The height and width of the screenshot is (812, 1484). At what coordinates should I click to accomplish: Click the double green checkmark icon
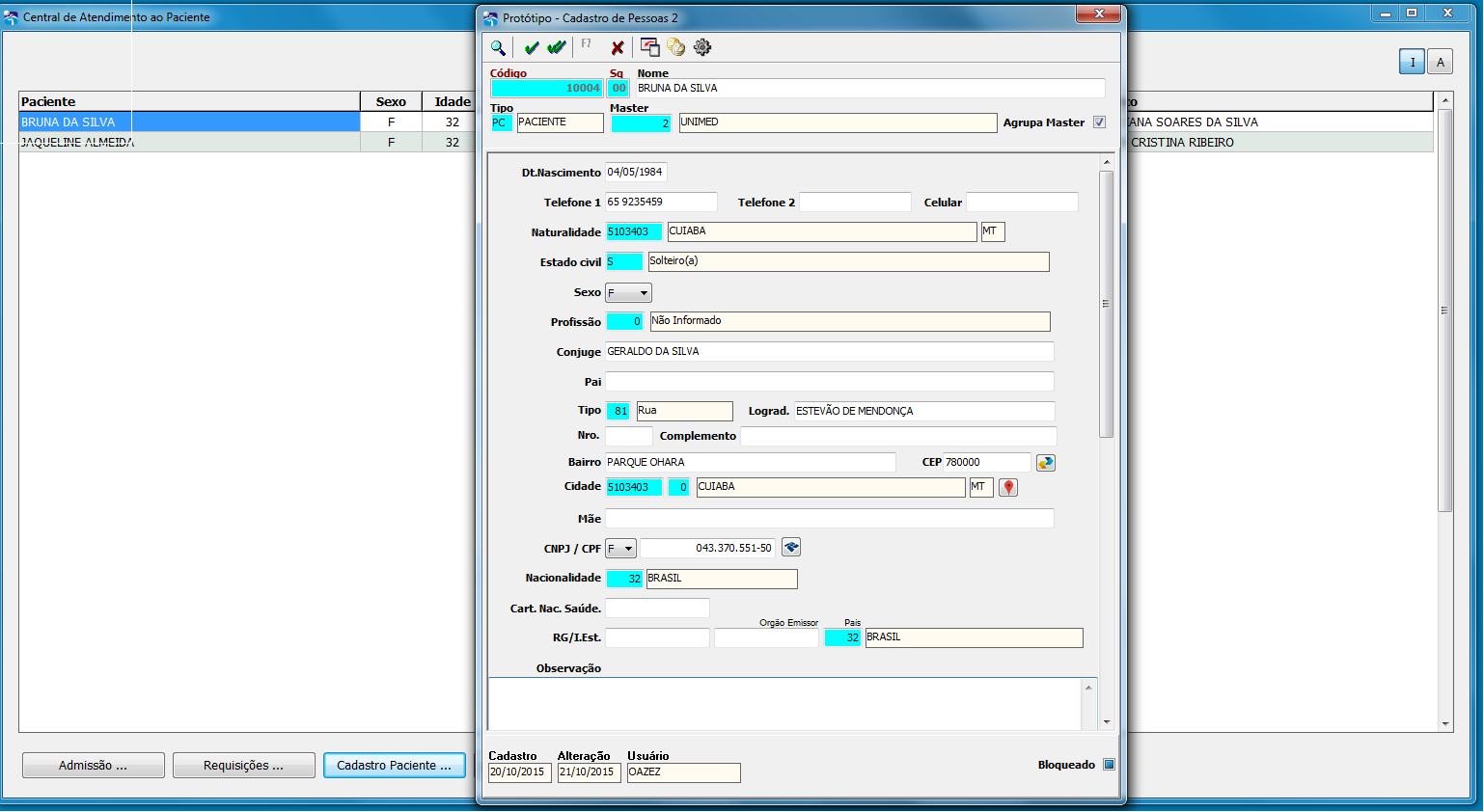(557, 47)
